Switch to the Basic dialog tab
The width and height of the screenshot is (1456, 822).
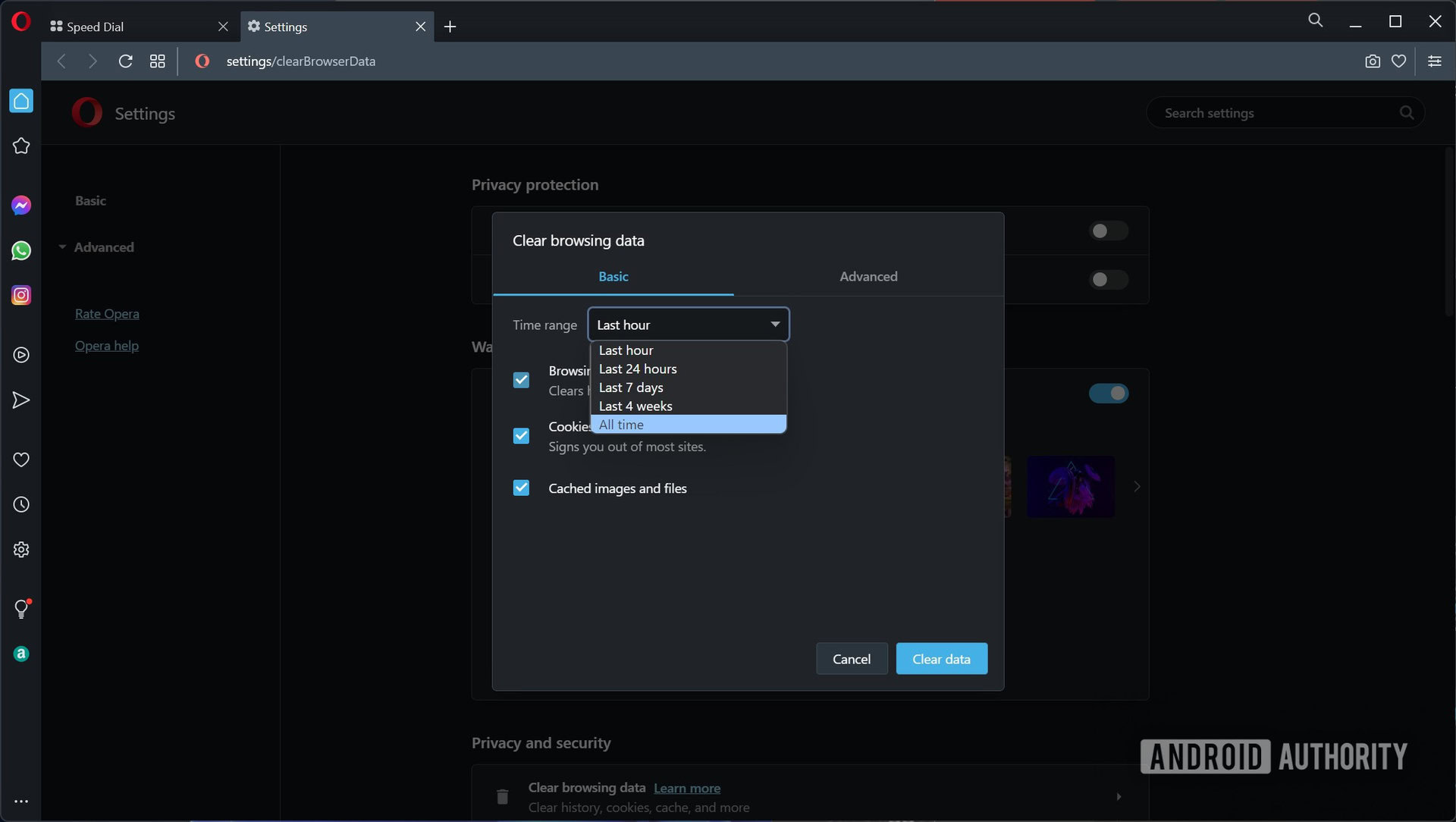click(x=613, y=277)
